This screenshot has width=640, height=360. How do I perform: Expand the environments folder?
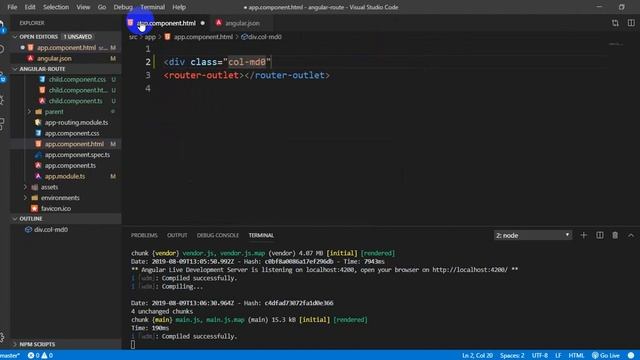pyautogui.click(x=25, y=198)
